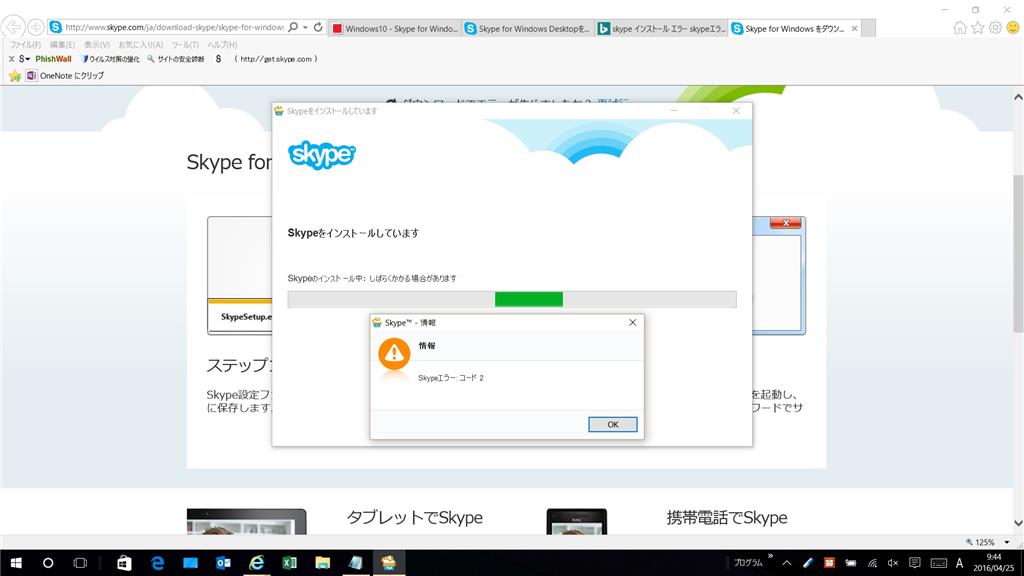Click the Skype logo in installer window

[x=321, y=155]
